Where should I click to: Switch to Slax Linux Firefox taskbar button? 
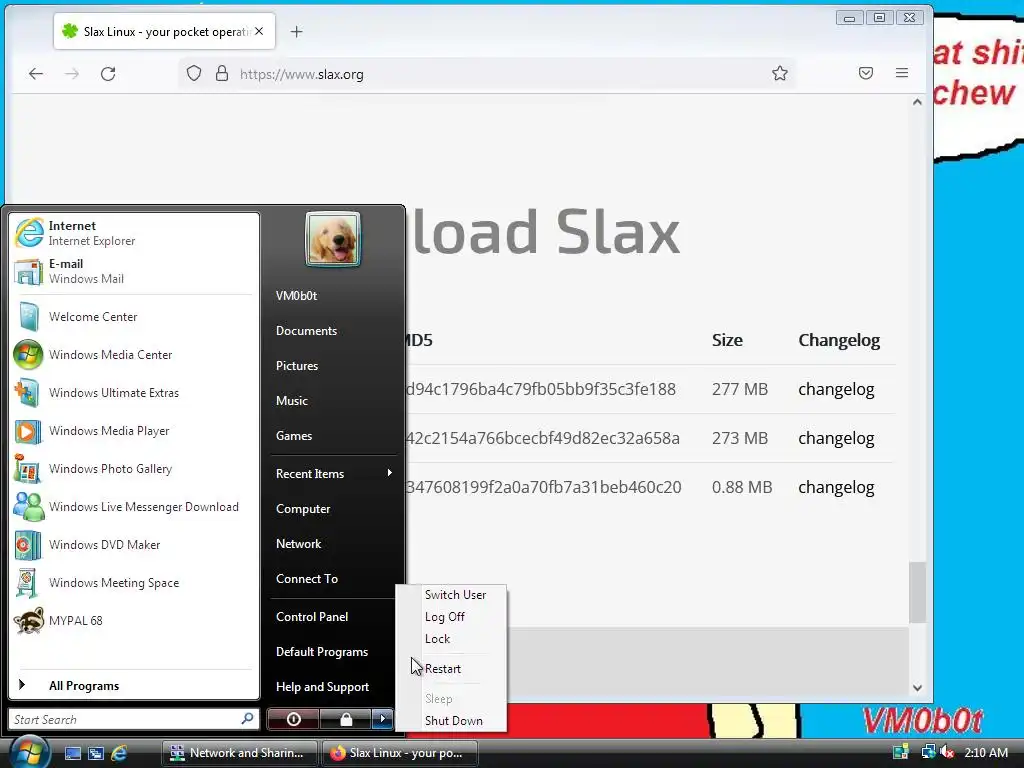click(x=400, y=753)
